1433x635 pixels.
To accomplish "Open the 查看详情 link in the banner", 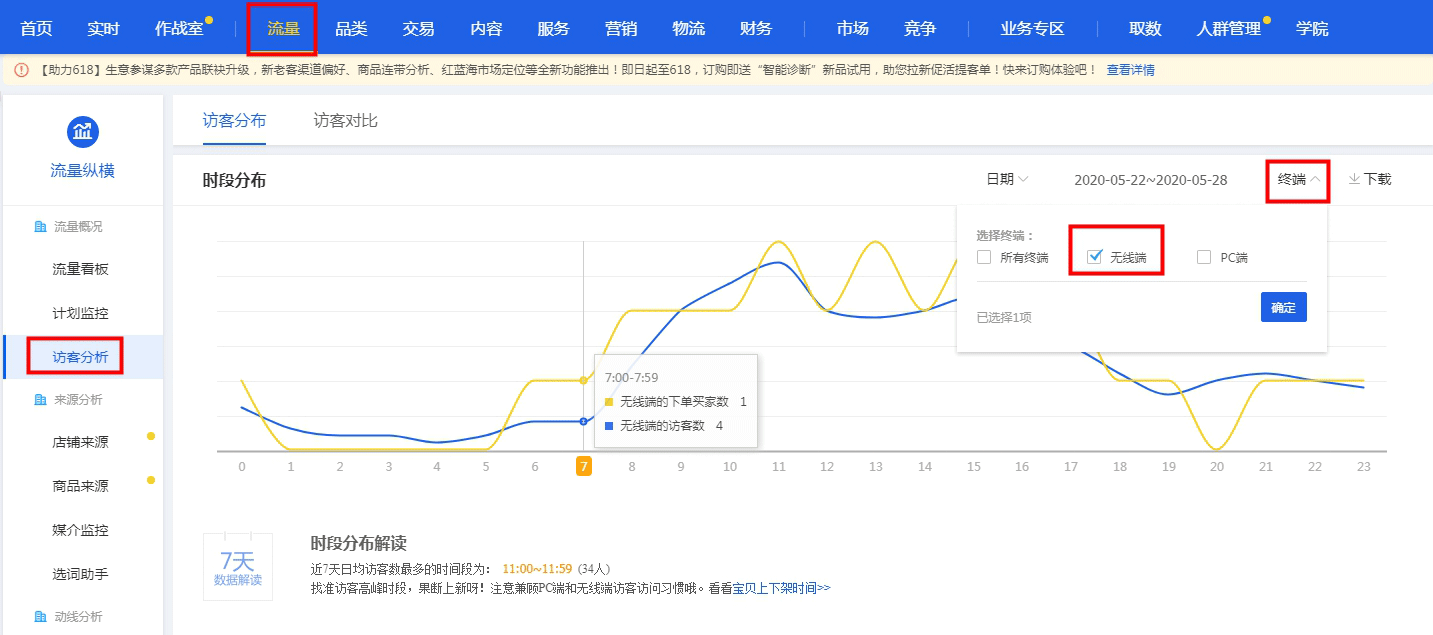I will [x=1130, y=70].
